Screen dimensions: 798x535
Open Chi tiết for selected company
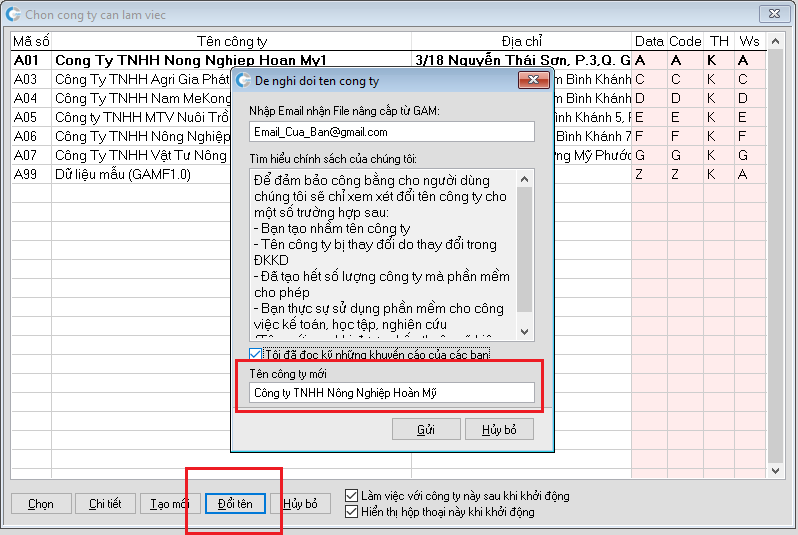[x=105, y=504]
